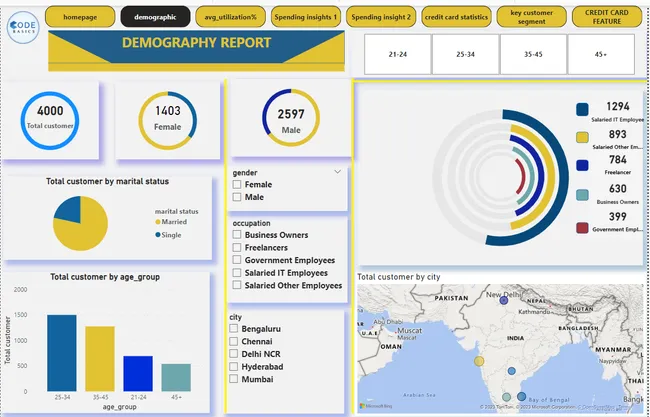This screenshot has width=650, height=417.
Task: Select Mumbai city checkbox
Action: coord(234,379)
